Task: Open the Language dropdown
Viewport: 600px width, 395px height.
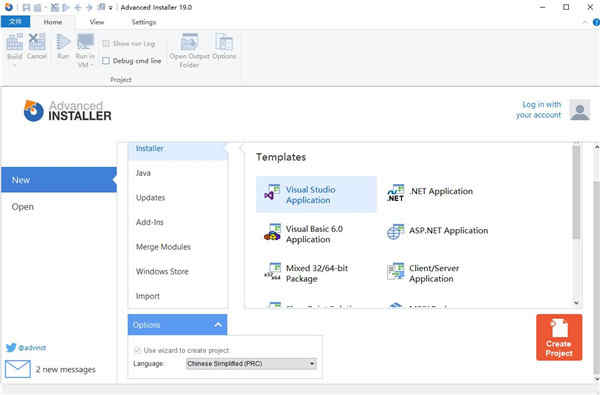Action: pyautogui.click(x=251, y=363)
